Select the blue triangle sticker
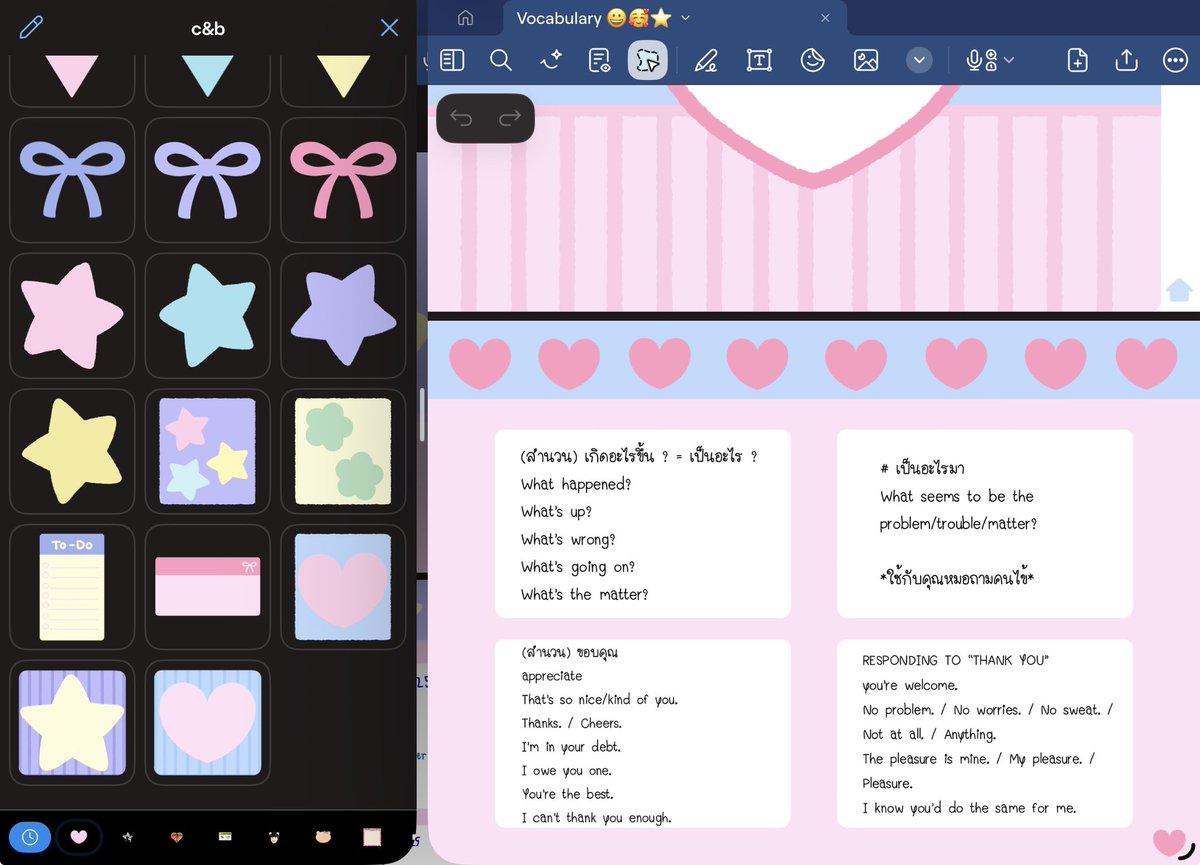The width and height of the screenshot is (1200, 865). pos(207,76)
